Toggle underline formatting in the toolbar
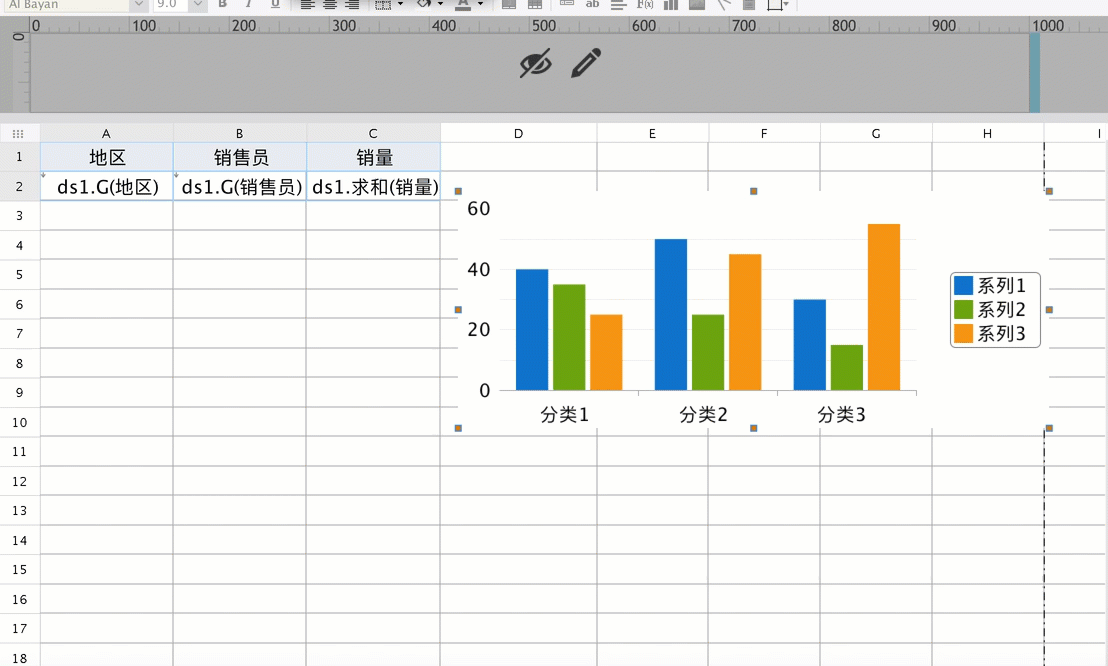 point(275,4)
